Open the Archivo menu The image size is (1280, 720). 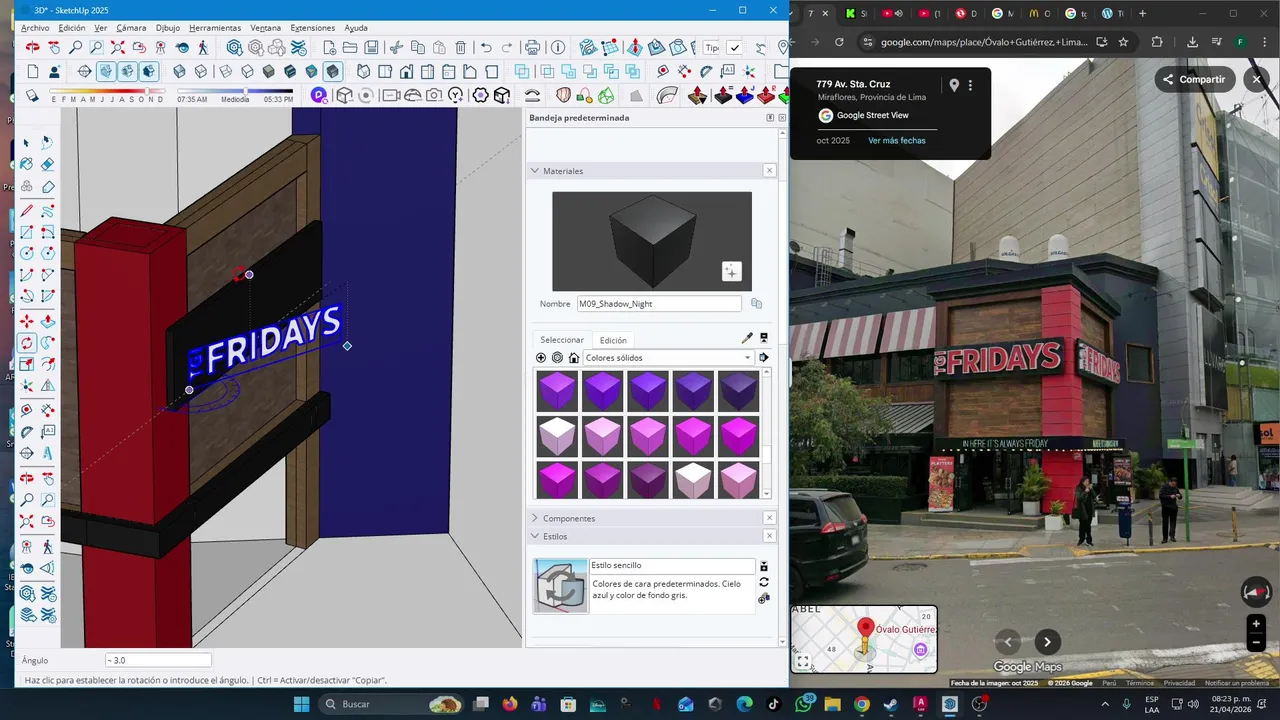[35, 28]
